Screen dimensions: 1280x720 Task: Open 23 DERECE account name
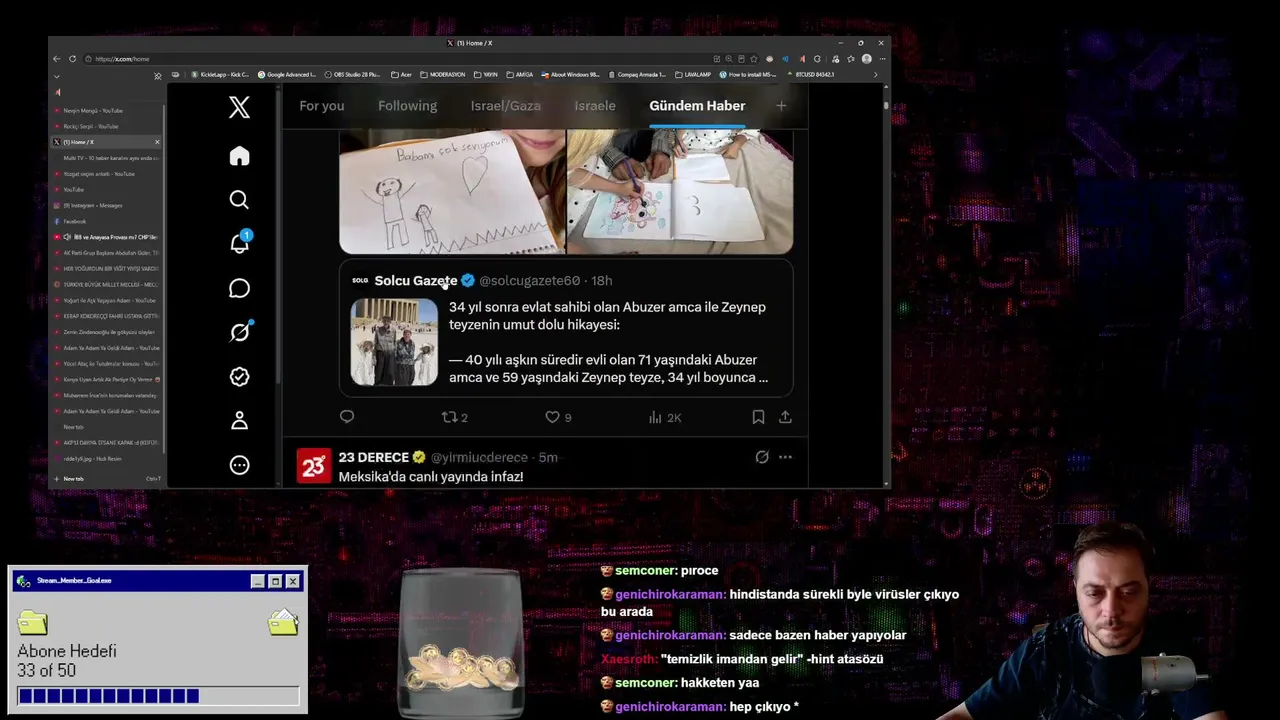click(x=374, y=457)
